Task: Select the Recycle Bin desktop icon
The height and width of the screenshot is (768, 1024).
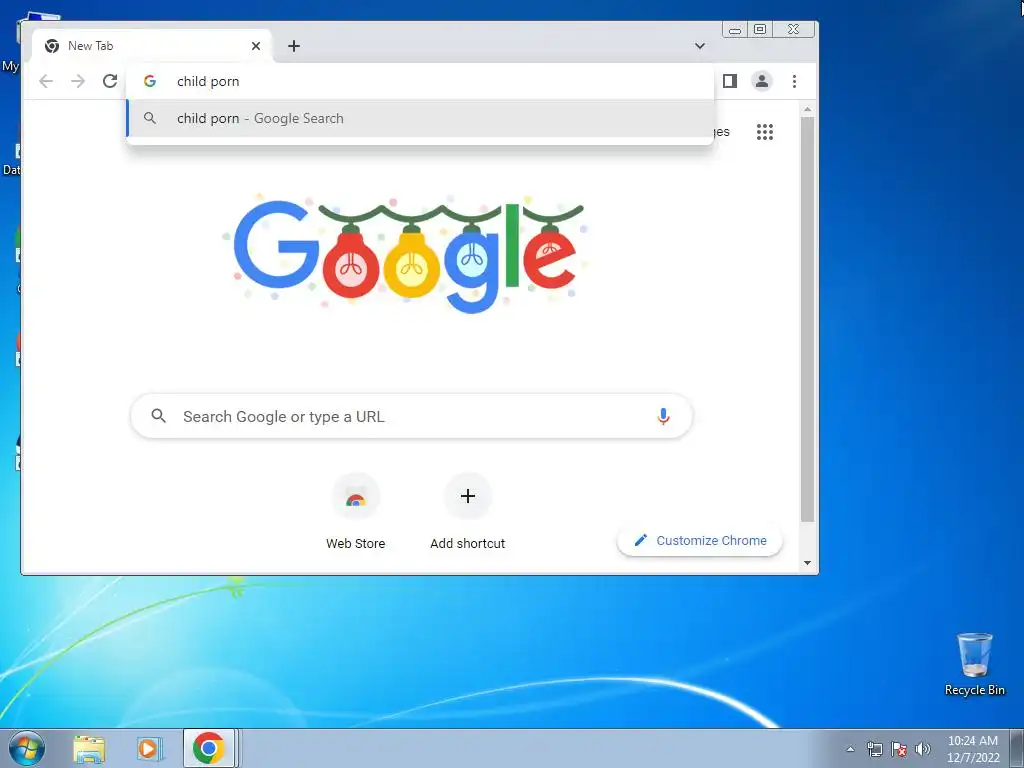Action: [974, 664]
